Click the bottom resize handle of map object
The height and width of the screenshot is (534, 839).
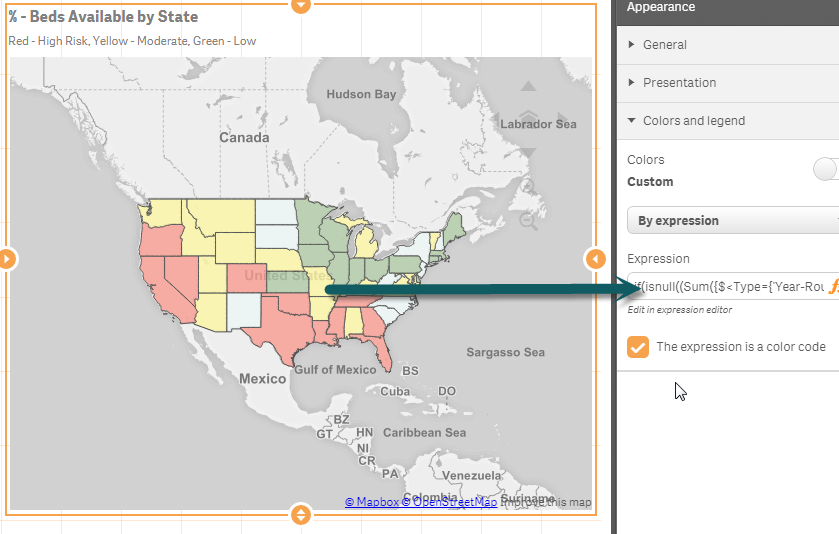point(301,515)
